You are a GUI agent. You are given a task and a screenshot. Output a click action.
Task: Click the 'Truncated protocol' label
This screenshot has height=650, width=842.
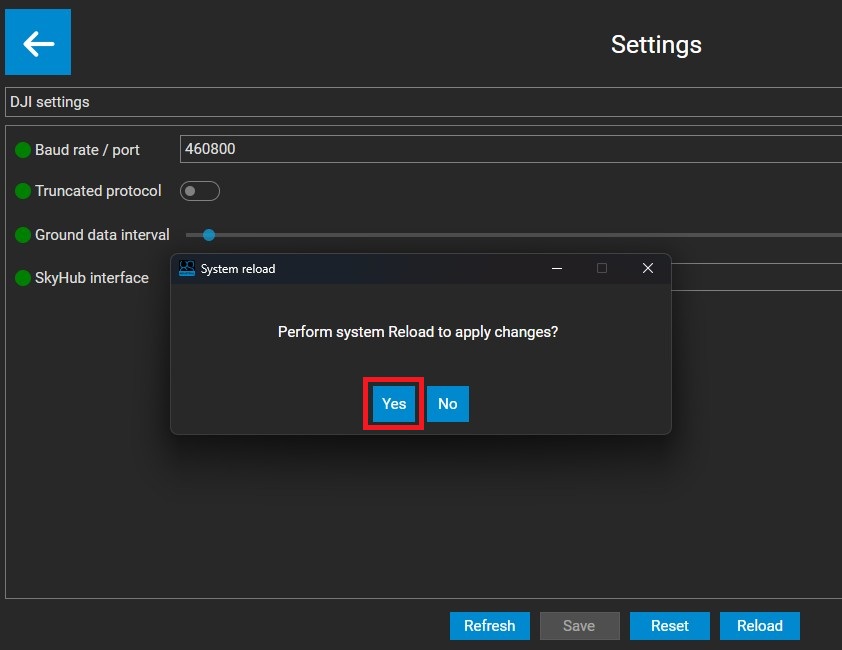coord(98,191)
